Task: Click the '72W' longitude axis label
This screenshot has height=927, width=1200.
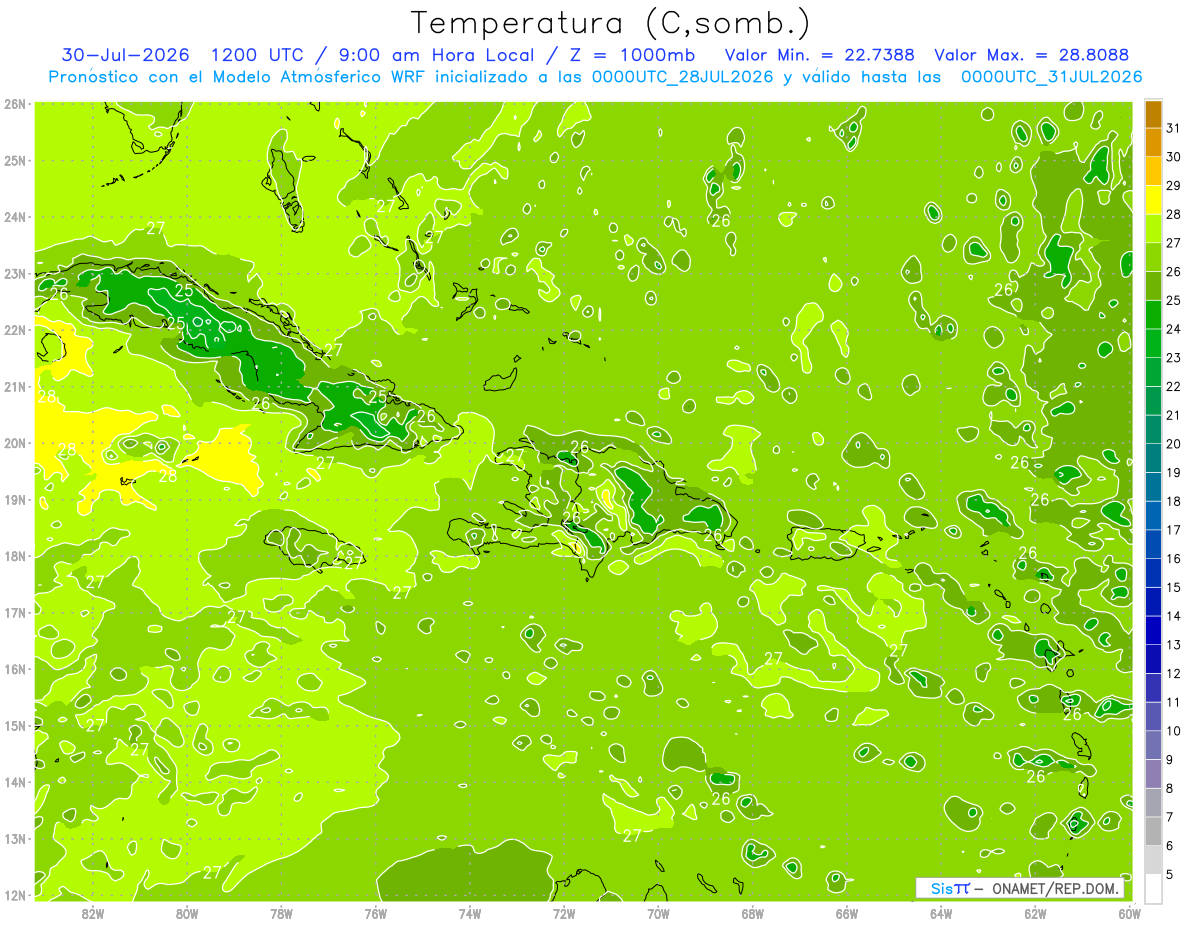Action: 564,913
